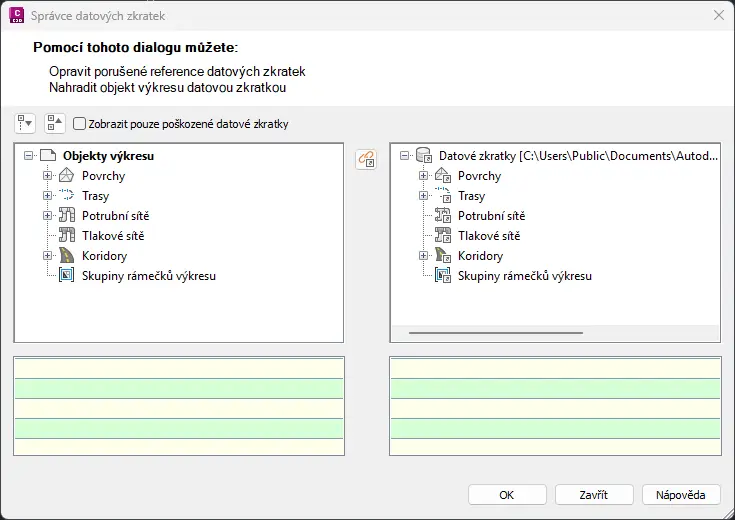The width and height of the screenshot is (735, 520).
Task: Click the link data shortcut icon
Action: click(366, 159)
